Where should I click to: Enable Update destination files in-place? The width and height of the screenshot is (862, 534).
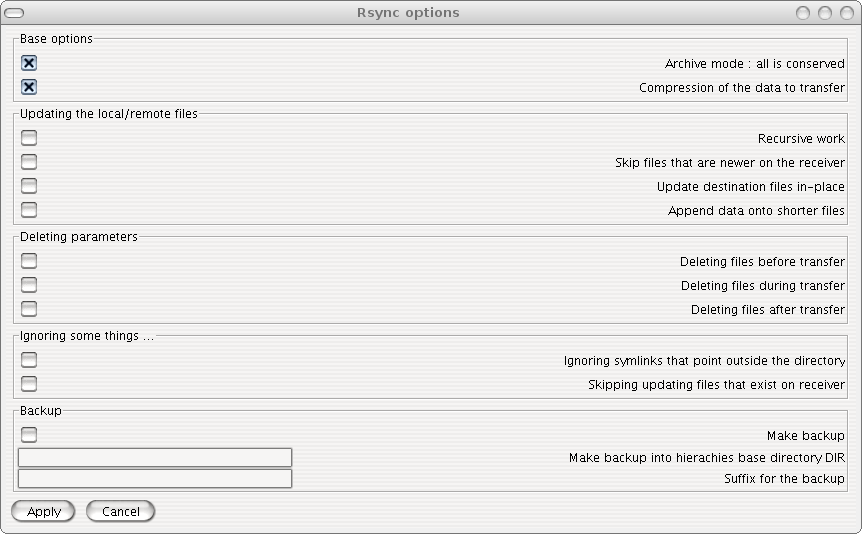pyautogui.click(x=29, y=186)
